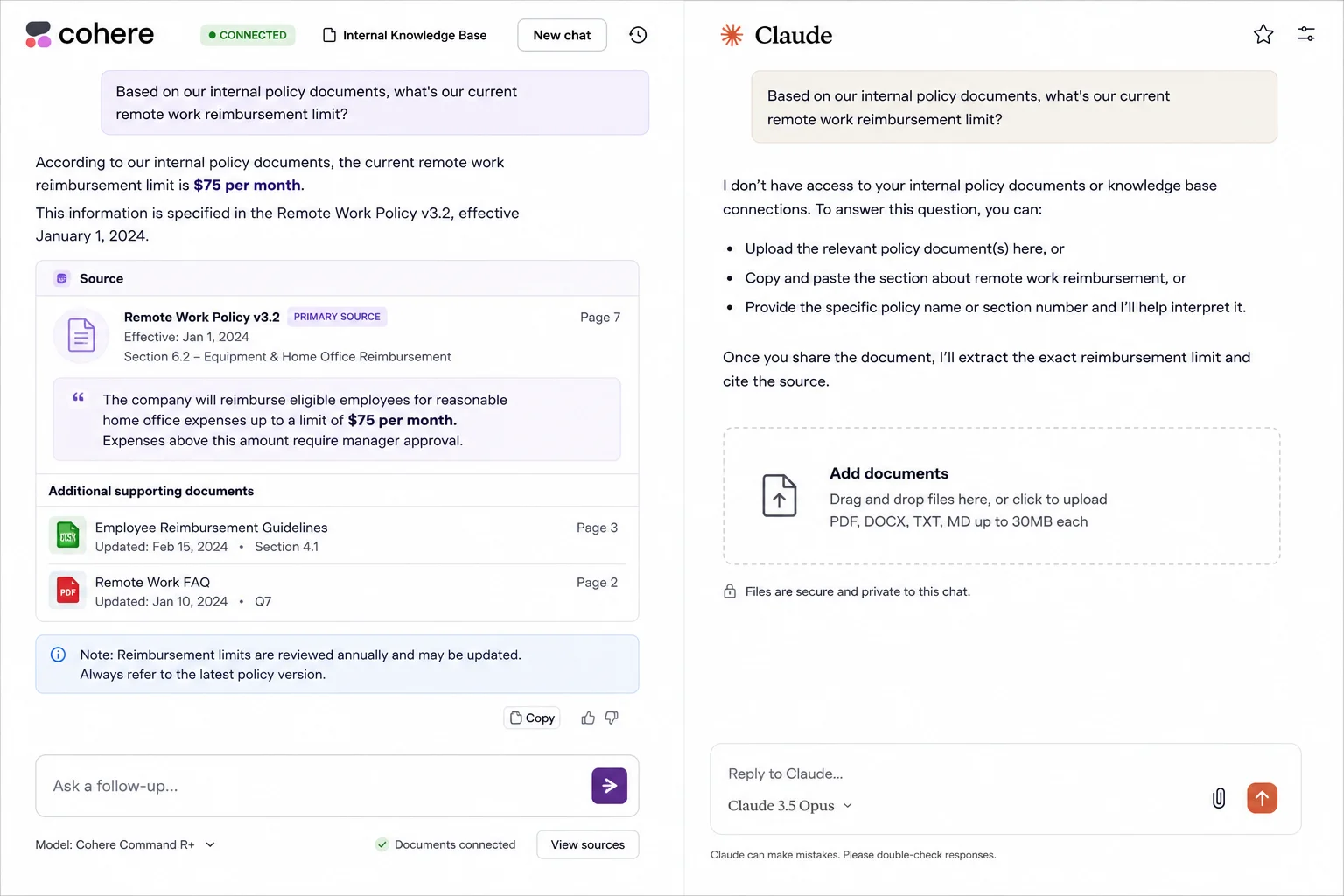Viewport: 1344px width, 896px height.
Task: Click the Files are secure and private text
Action: pos(857,591)
